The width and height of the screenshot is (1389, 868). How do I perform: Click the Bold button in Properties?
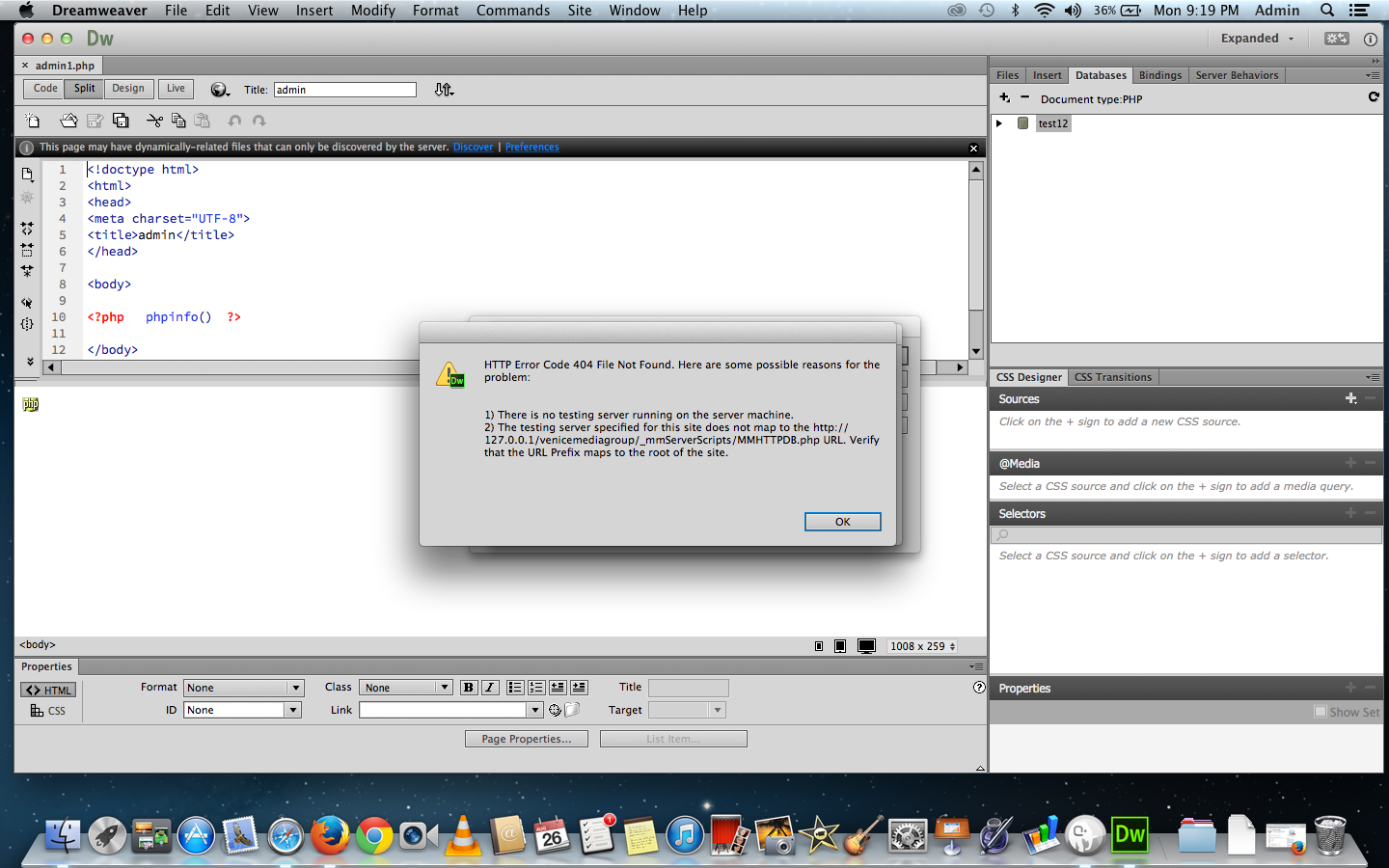(469, 688)
